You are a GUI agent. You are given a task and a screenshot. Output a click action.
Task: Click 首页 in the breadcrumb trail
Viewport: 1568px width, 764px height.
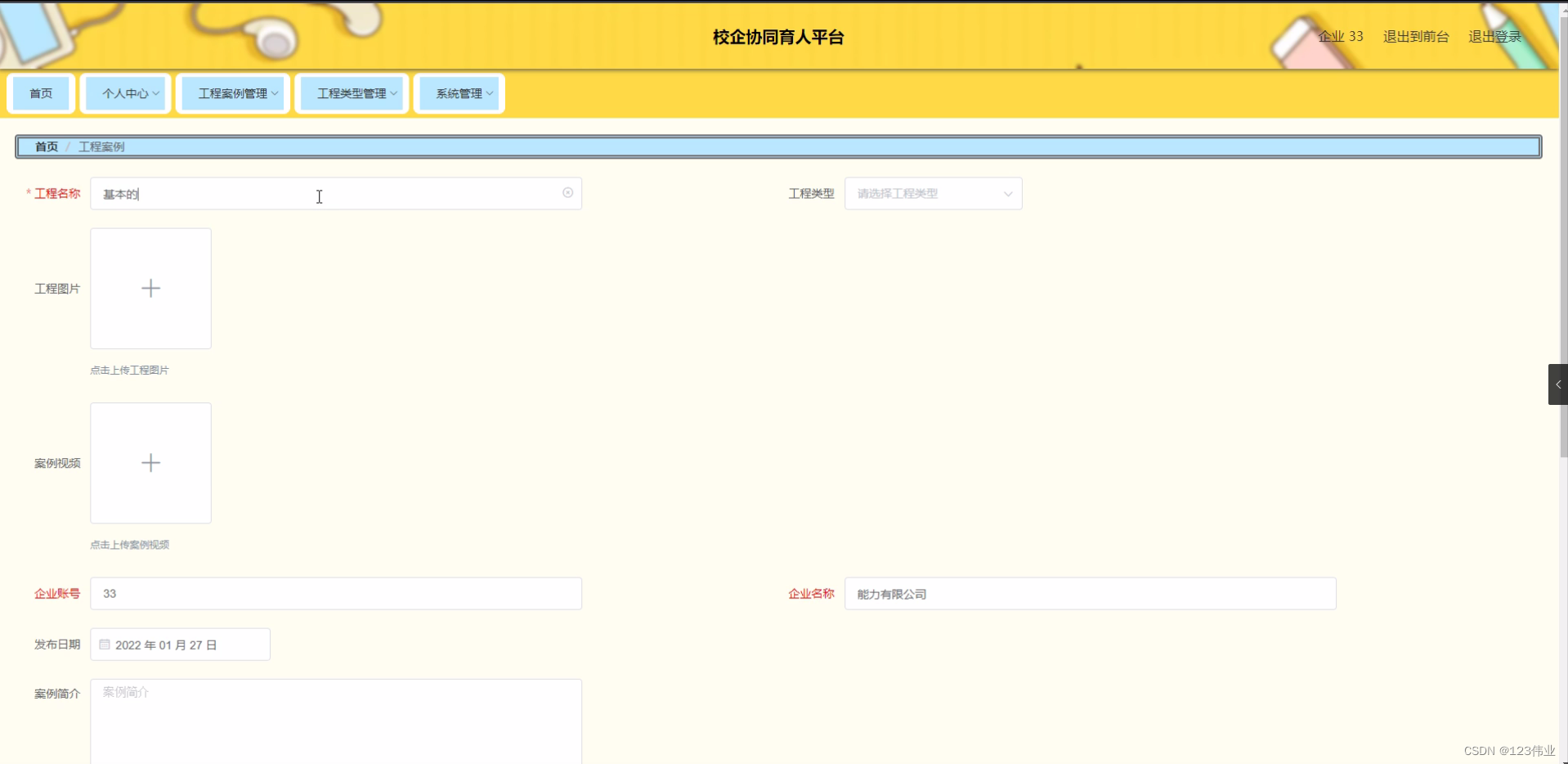[45, 146]
